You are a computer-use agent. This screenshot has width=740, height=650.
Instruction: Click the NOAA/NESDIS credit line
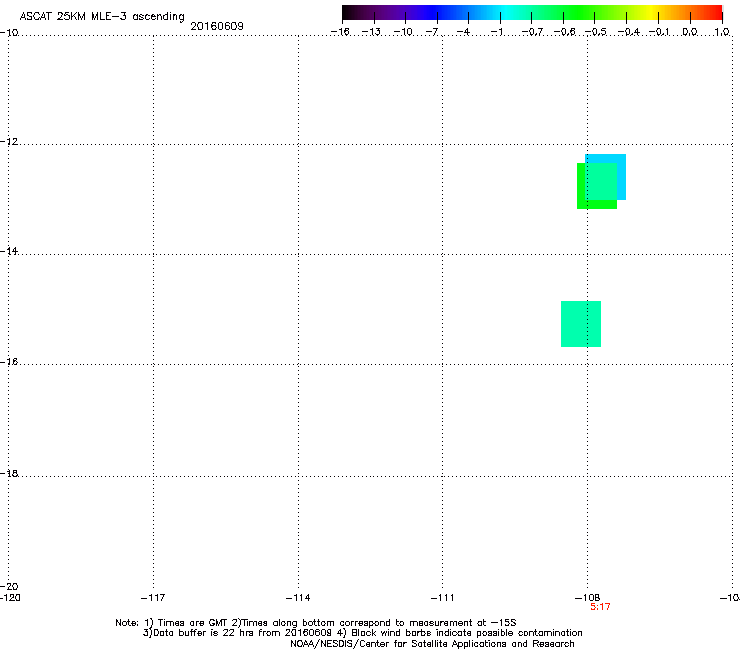click(x=432, y=644)
